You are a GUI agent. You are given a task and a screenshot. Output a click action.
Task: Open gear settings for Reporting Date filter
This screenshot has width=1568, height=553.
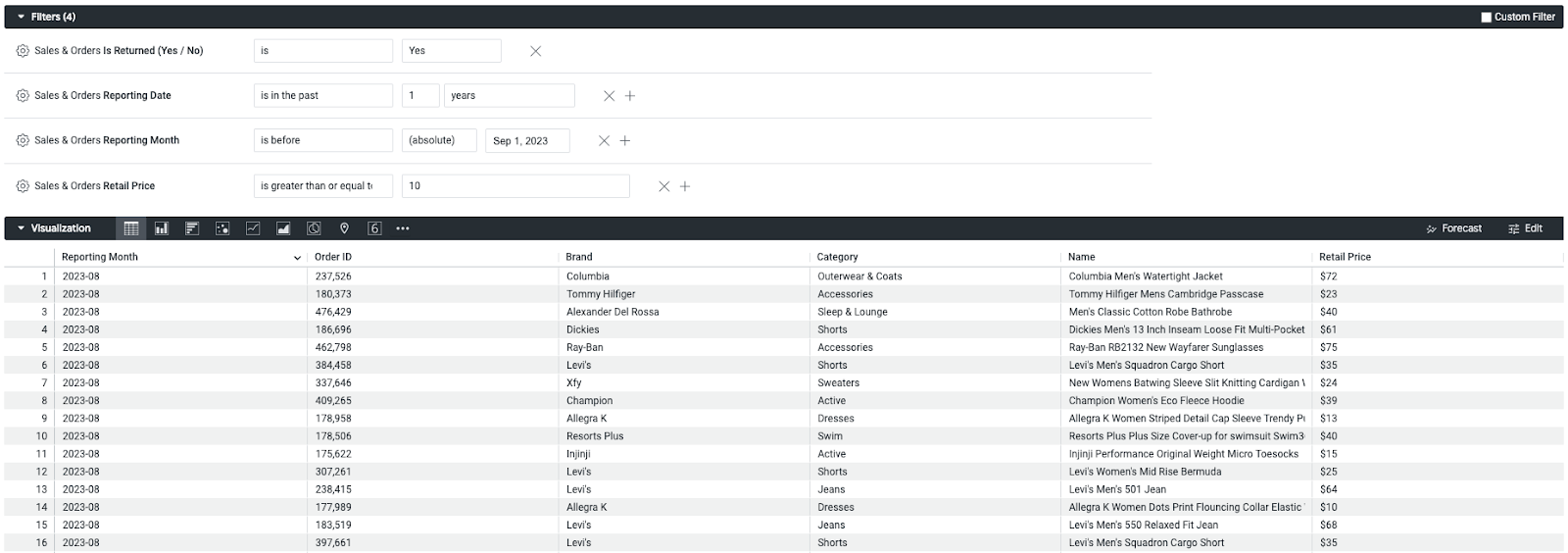pyautogui.click(x=23, y=96)
